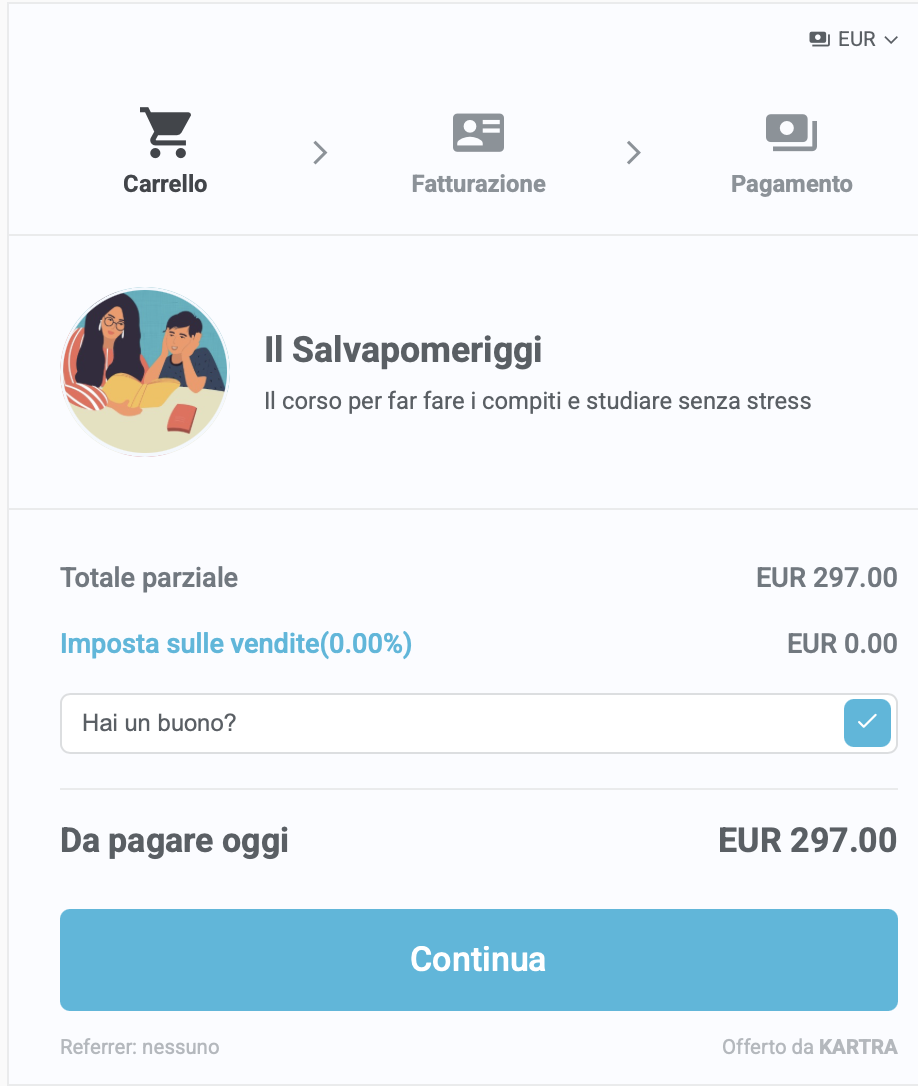Click the money icon beside EUR
Screen dimensions: 918x1086
[820, 39]
